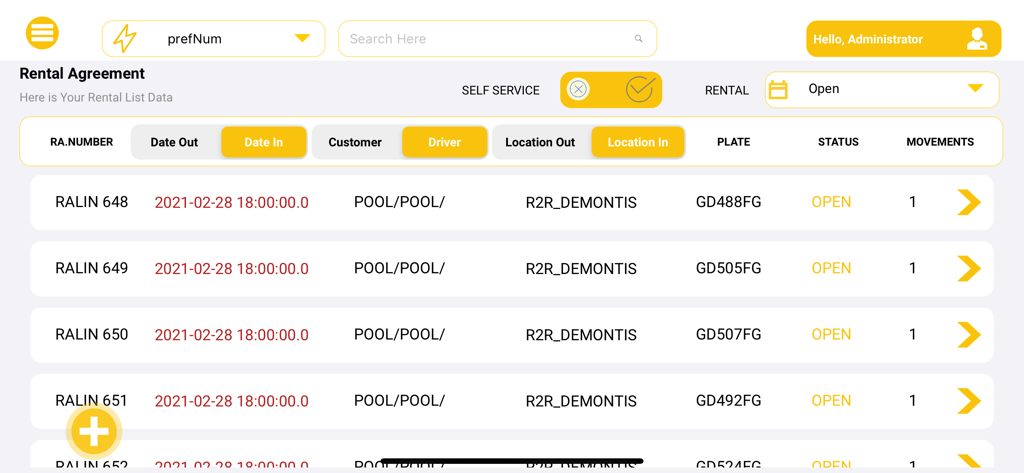Click the MOVEMENTS column header
This screenshot has width=1024, height=473.
tap(940, 142)
